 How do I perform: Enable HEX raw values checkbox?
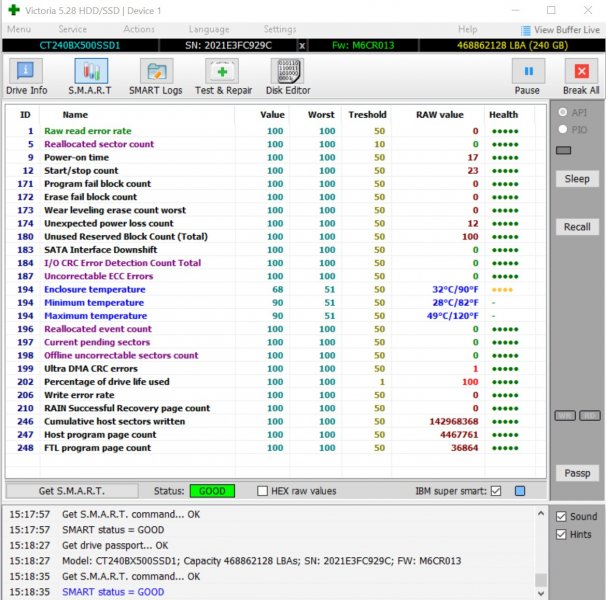262,491
